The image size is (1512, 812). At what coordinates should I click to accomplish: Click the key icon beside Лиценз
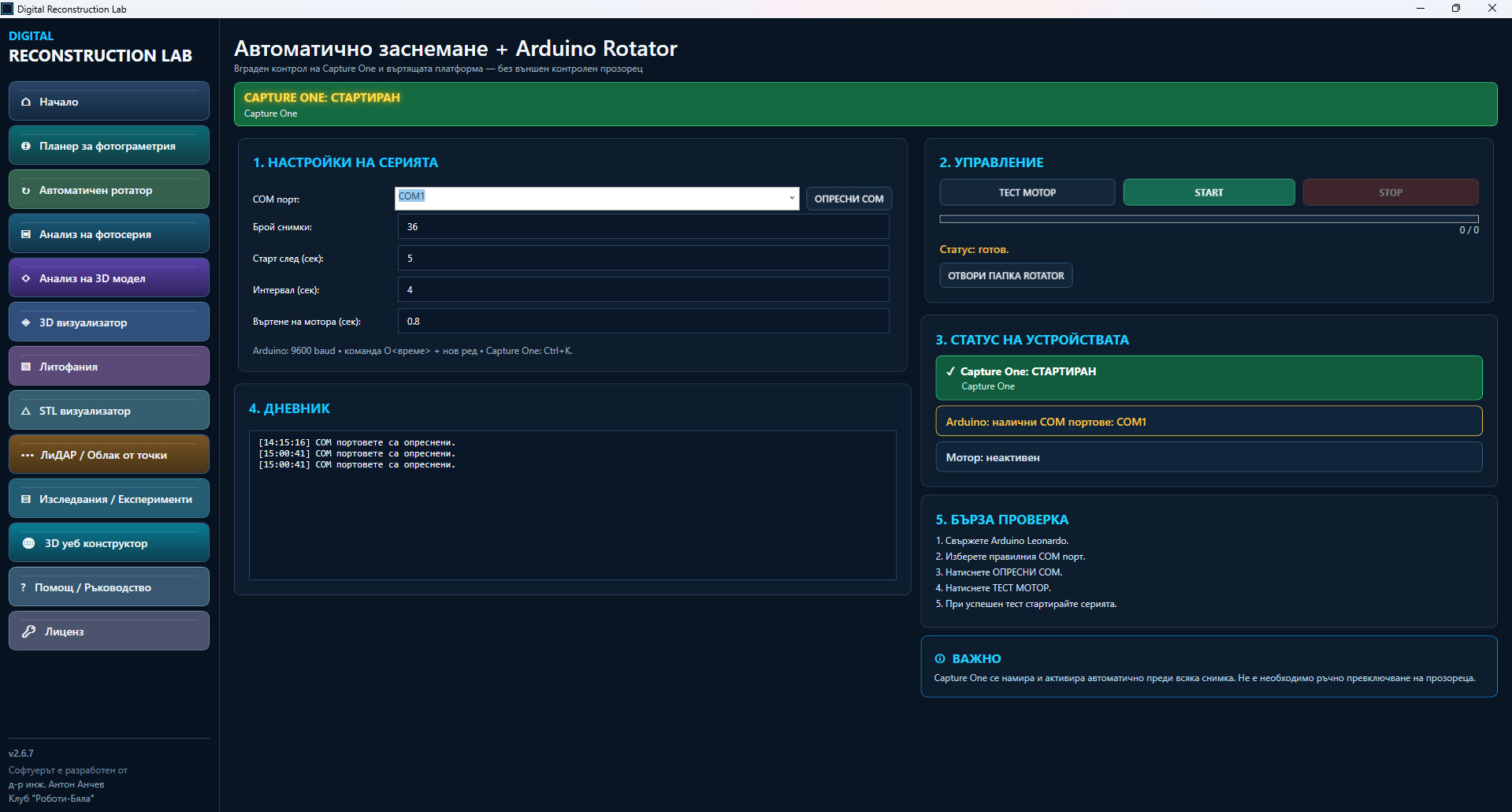(x=29, y=631)
